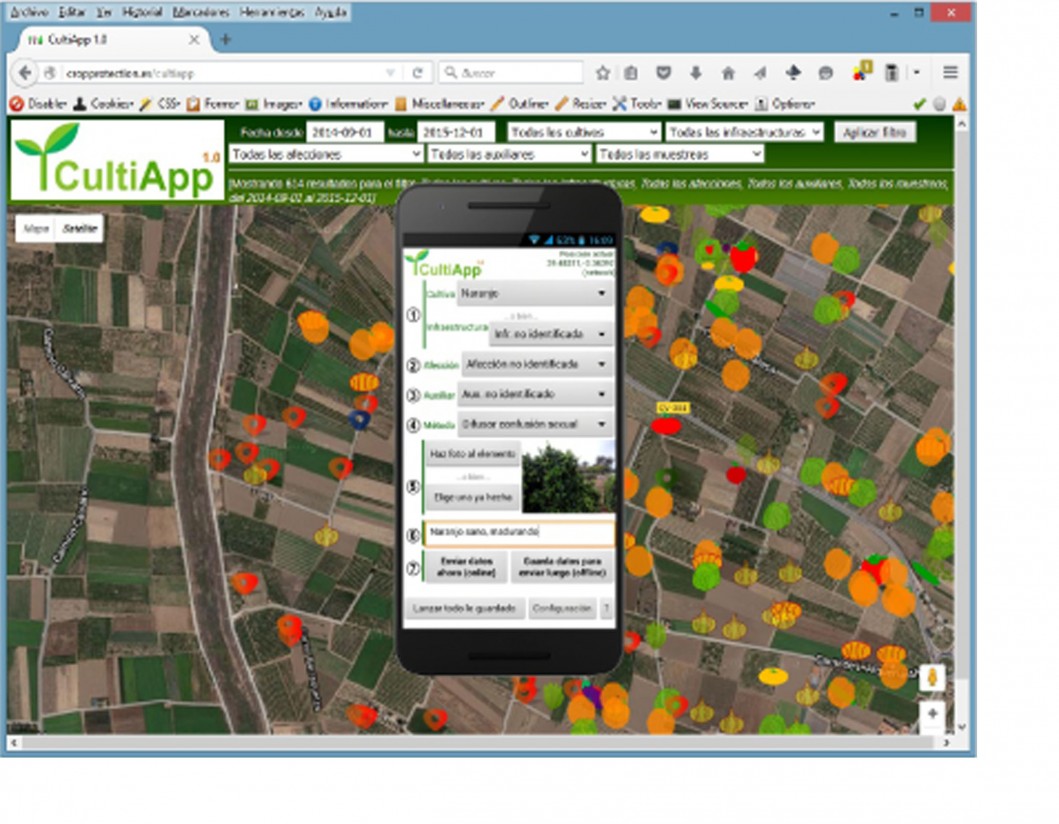Viewport: 1059px width, 824px height.
Task: Open the Miscellaneous developer toolbar menu
Action: (440, 104)
